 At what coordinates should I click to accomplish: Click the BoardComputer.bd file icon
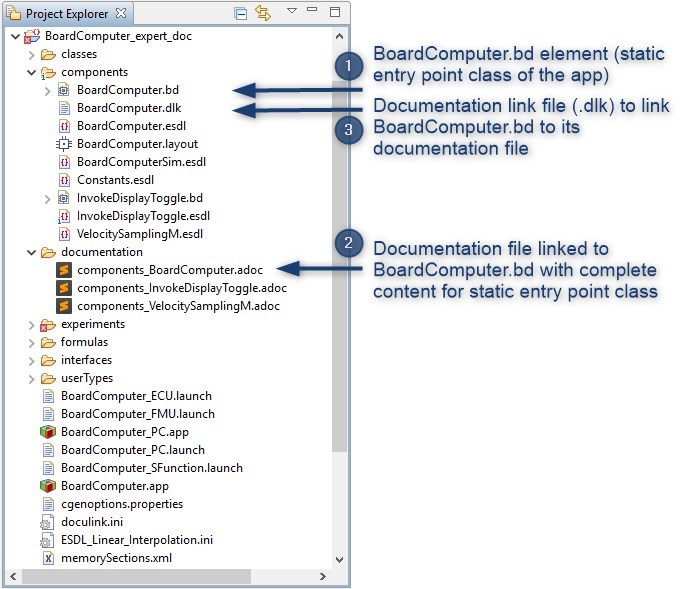coord(65,90)
